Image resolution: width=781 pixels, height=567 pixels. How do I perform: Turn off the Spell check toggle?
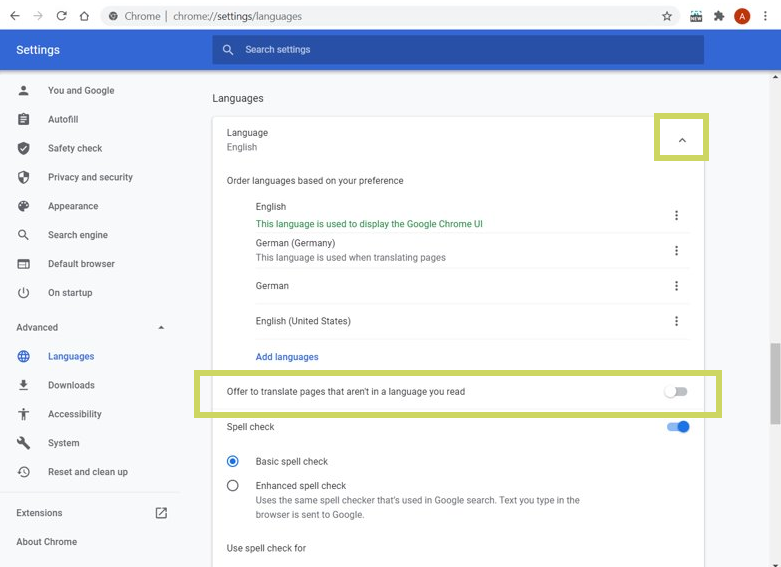click(x=678, y=427)
